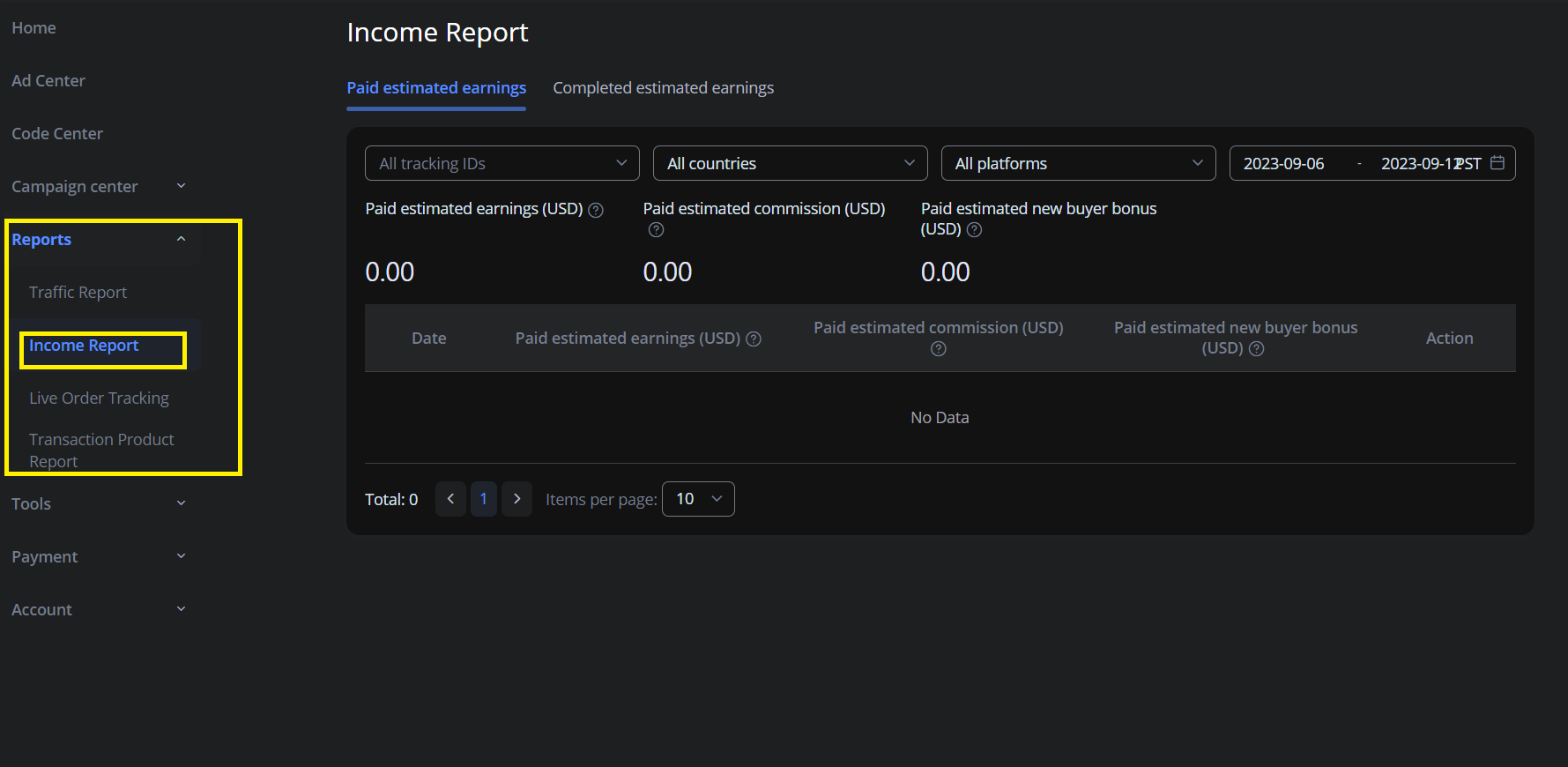Click help icon beside Paid estimated earnings summary
The height and width of the screenshot is (767, 1568).
(x=596, y=210)
